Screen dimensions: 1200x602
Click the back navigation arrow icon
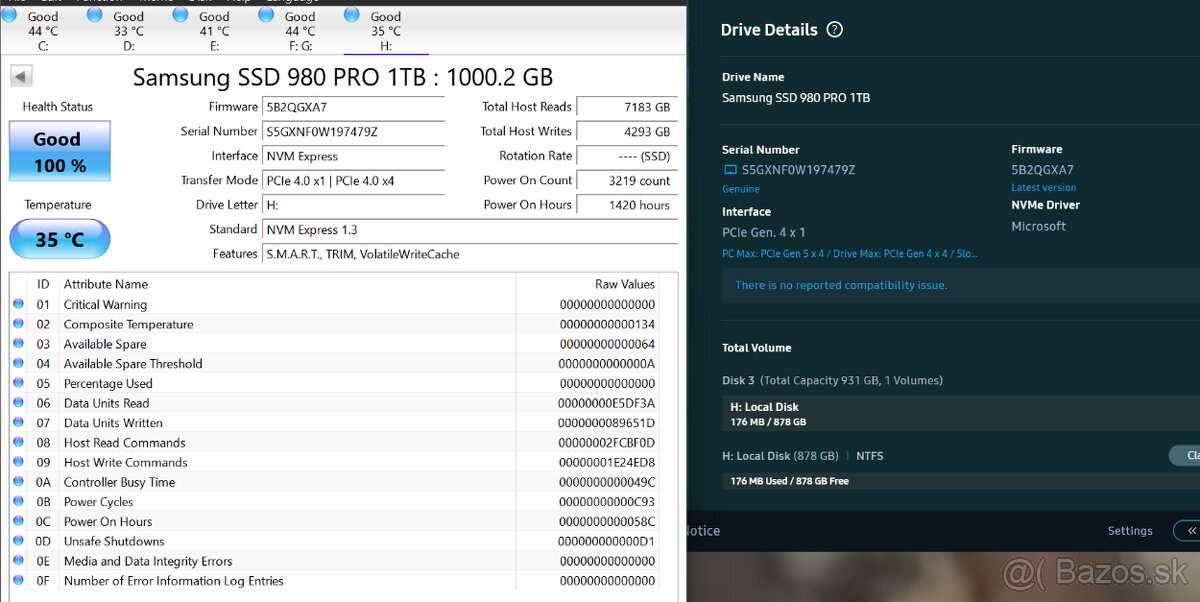tap(19, 74)
